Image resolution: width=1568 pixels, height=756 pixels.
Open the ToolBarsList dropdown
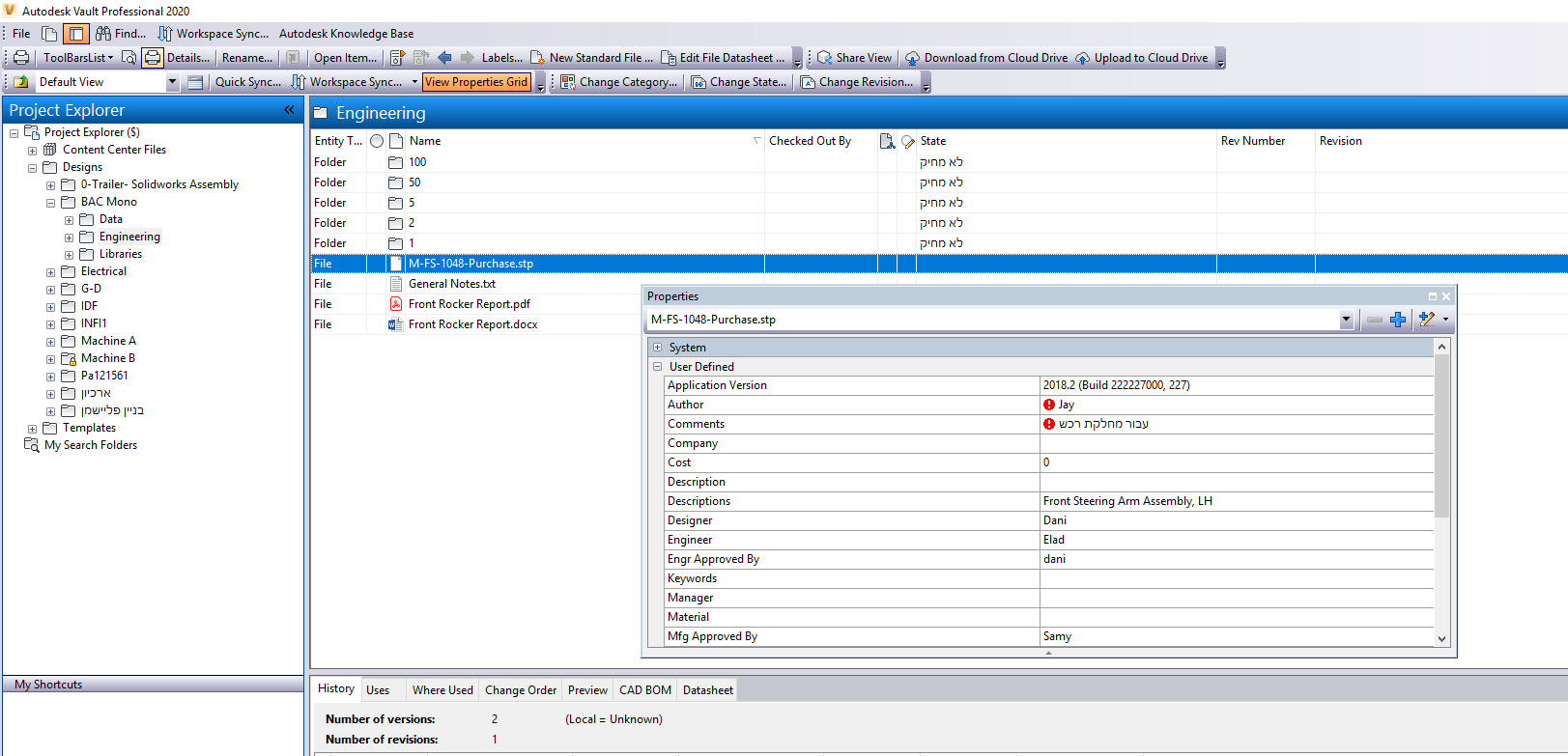tap(78, 58)
